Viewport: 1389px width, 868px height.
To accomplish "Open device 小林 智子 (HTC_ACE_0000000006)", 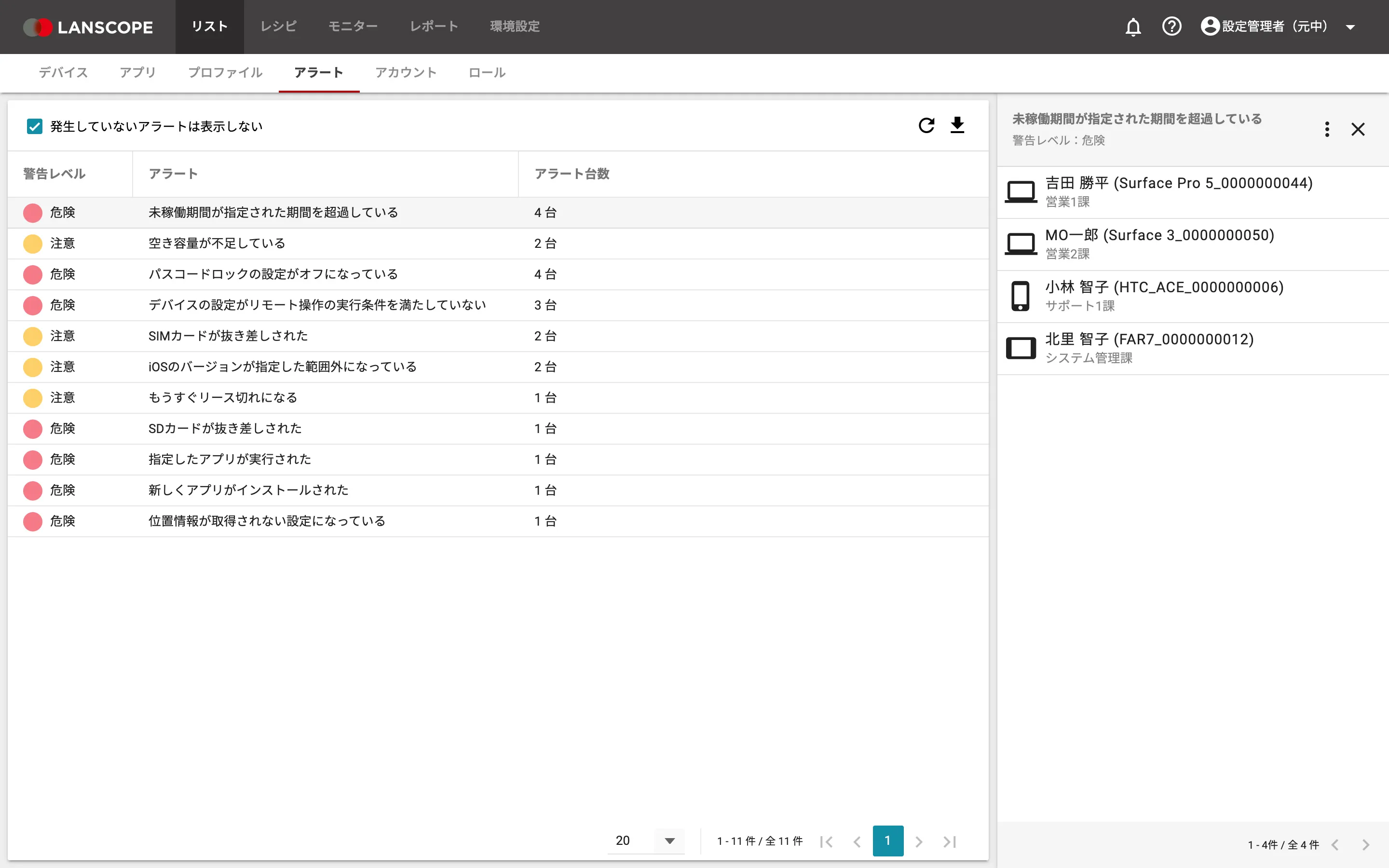I will tap(1193, 297).
